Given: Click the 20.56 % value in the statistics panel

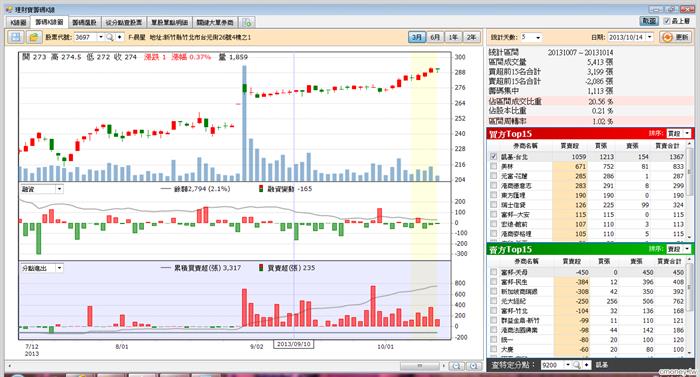Looking at the screenshot, I should 600,101.
